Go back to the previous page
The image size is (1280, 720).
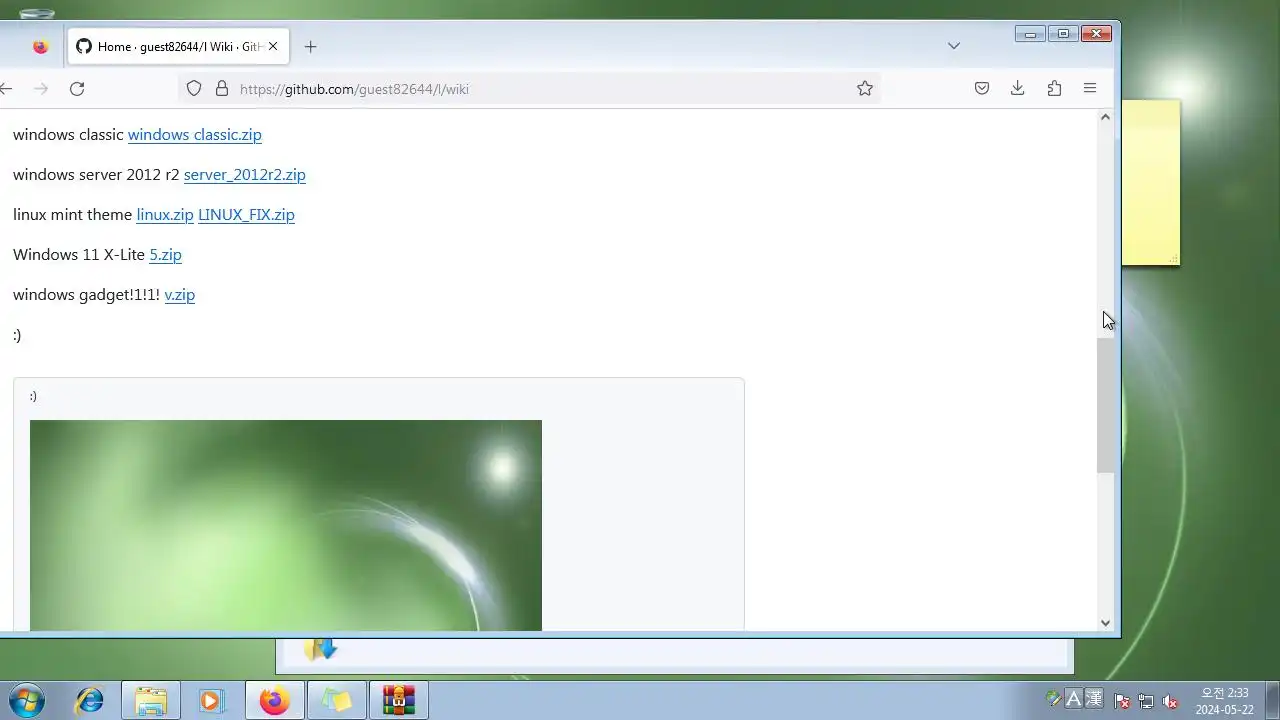tap(6, 89)
